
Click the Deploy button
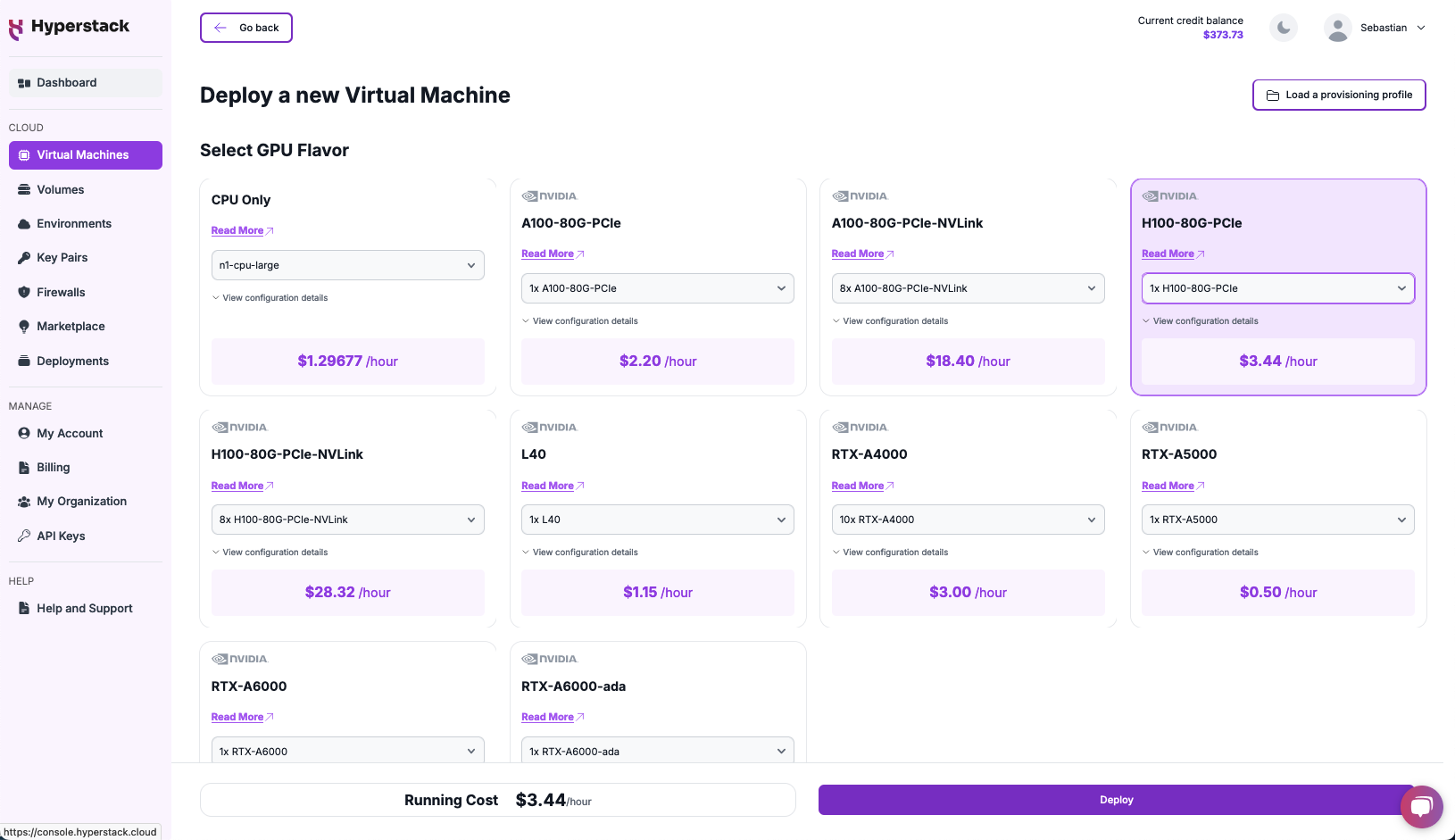pyautogui.click(x=1116, y=800)
